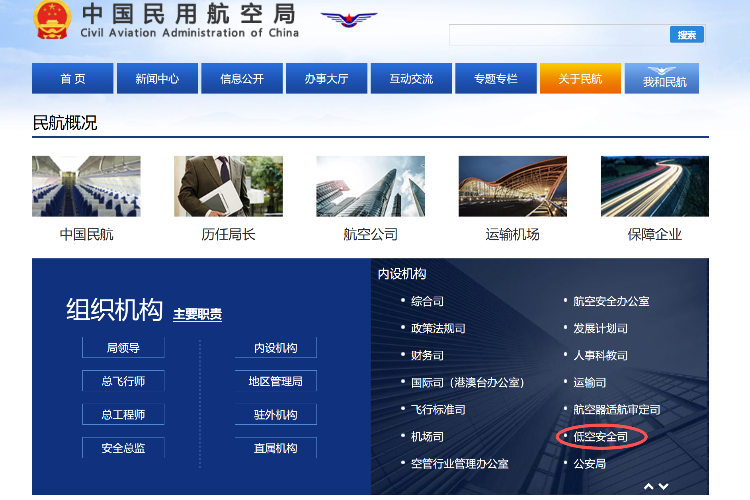Open the 空管行业管理办公室 link
750x500 pixels.
(x=460, y=464)
